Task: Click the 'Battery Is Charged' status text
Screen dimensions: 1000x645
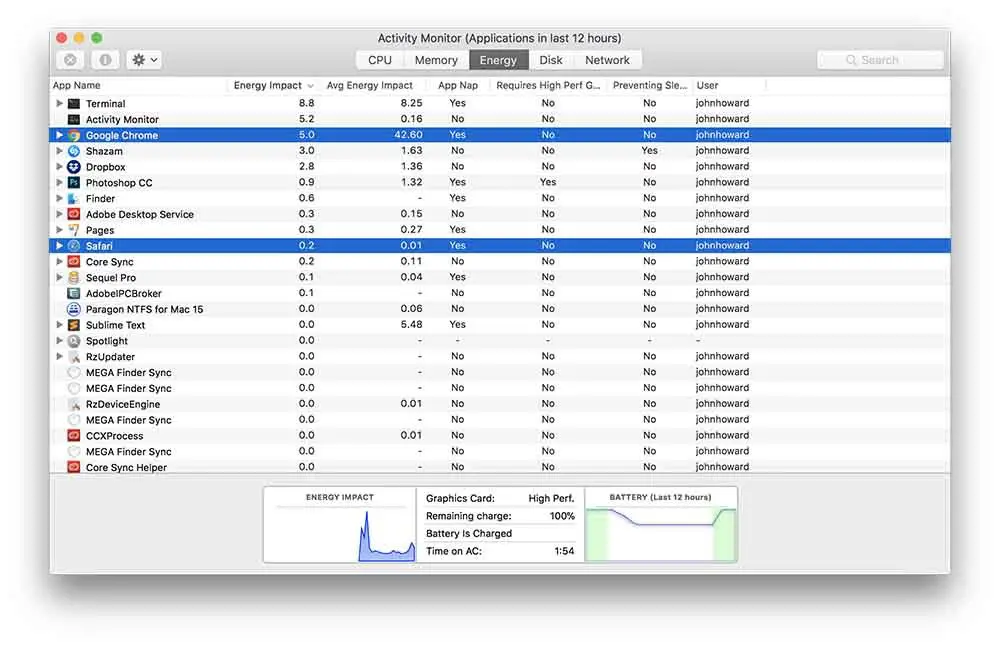Action: (469, 533)
